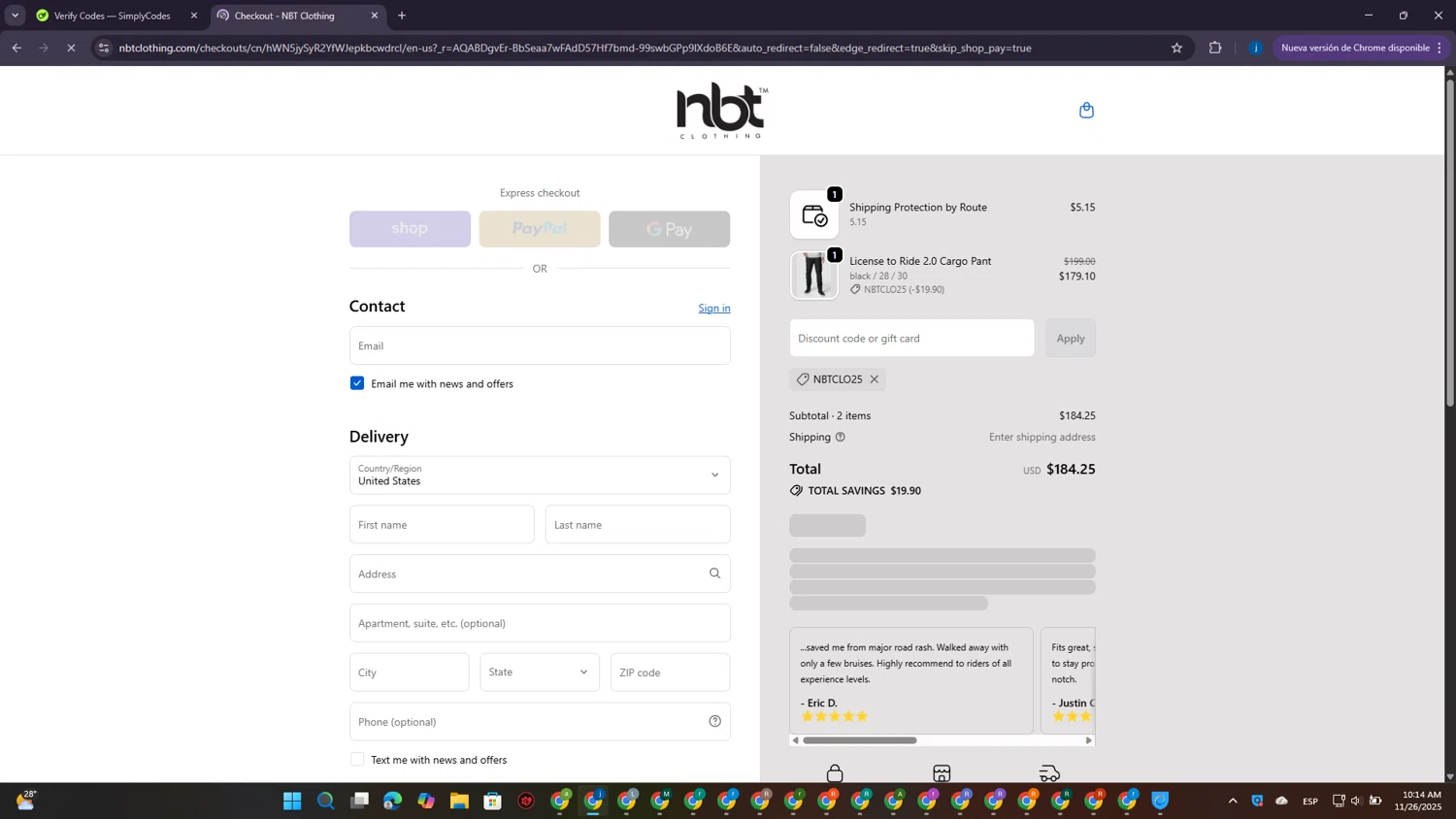Toggle Email me with news and offers
This screenshot has height=819, width=1456.
[357, 383]
